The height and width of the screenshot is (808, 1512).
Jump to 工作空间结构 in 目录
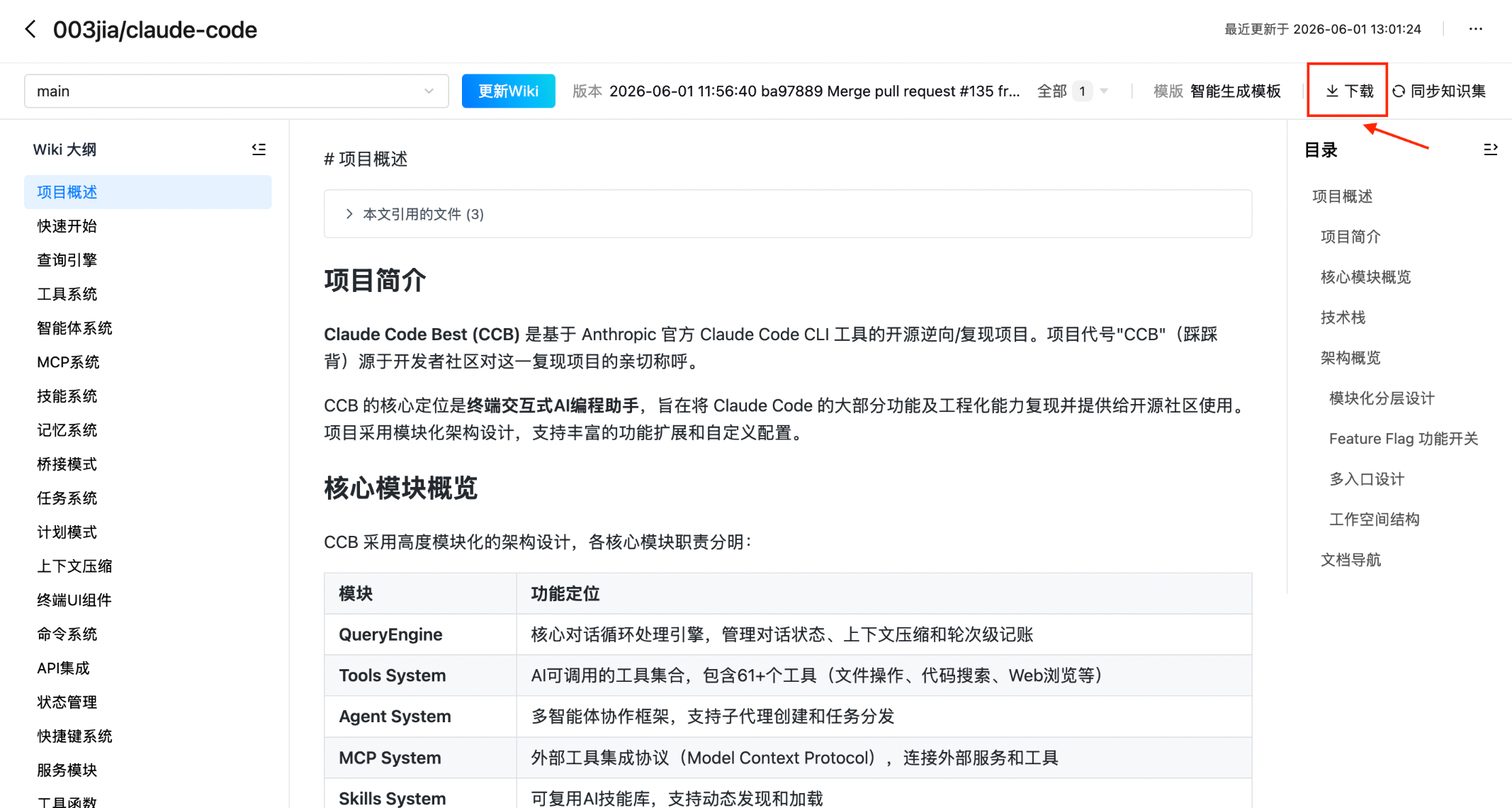(1375, 520)
